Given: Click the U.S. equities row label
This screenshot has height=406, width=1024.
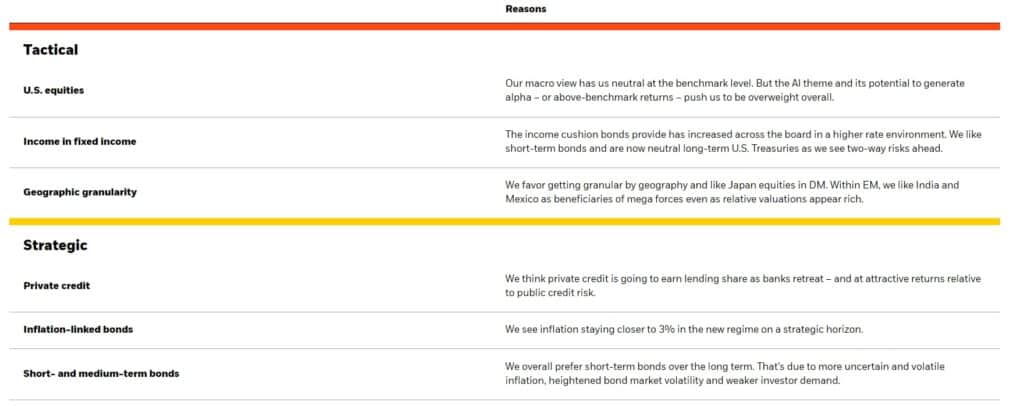Looking at the screenshot, I should (54, 90).
